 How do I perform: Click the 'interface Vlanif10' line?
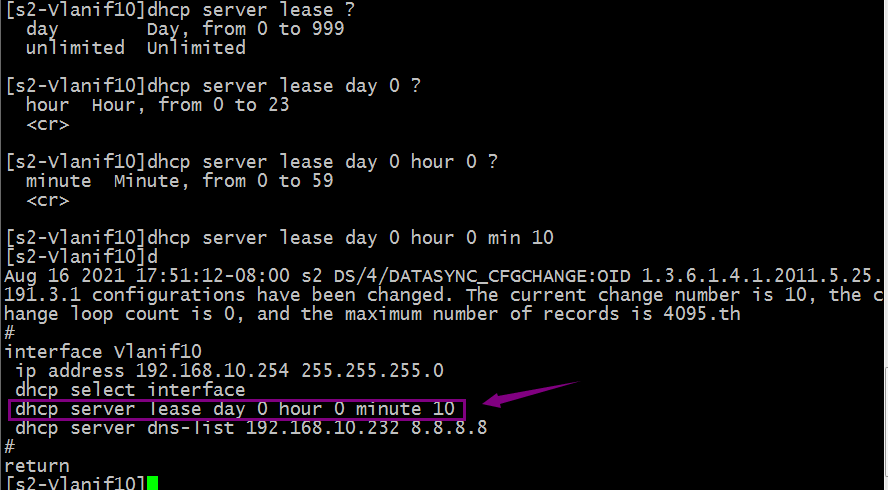[x=103, y=352]
